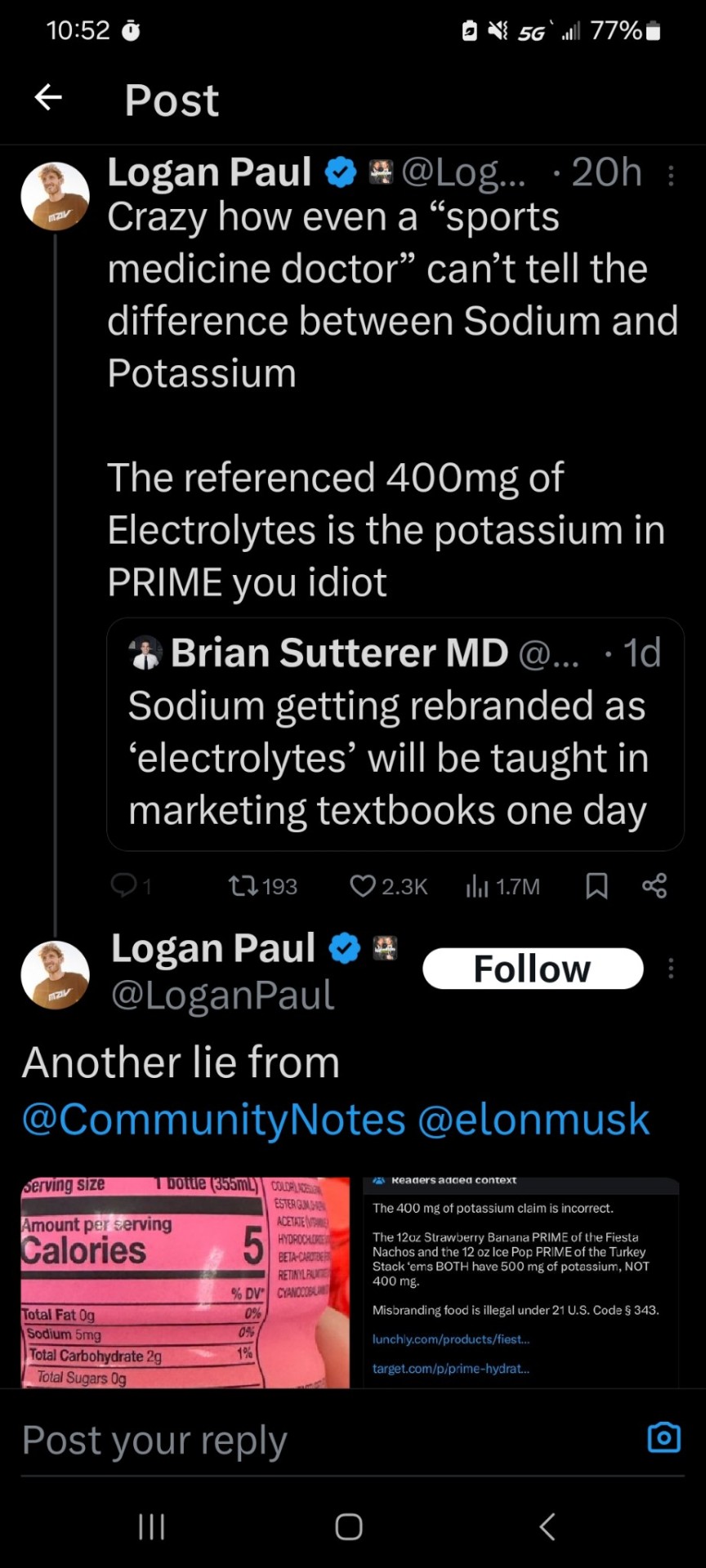706x1568 pixels.
Task: Open Brian Sutterer MD quoted post
Action: pos(395,733)
